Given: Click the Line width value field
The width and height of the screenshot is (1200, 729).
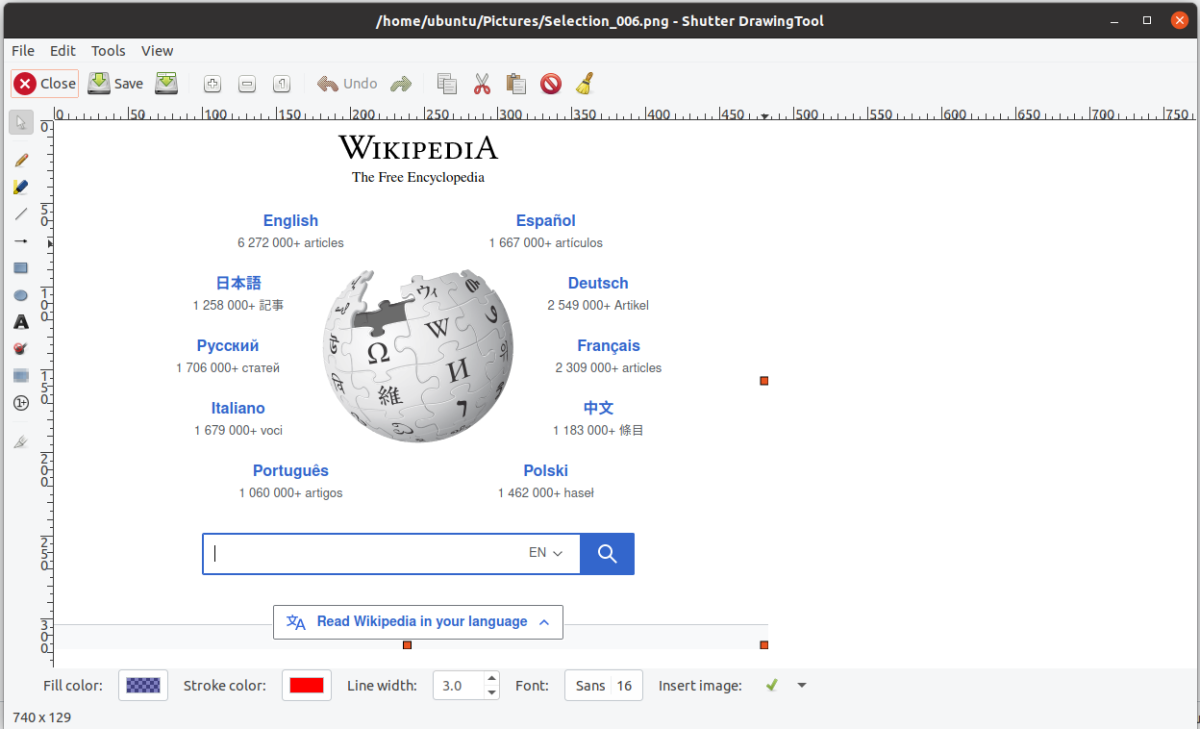Looking at the screenshot, I should [458, 686].
